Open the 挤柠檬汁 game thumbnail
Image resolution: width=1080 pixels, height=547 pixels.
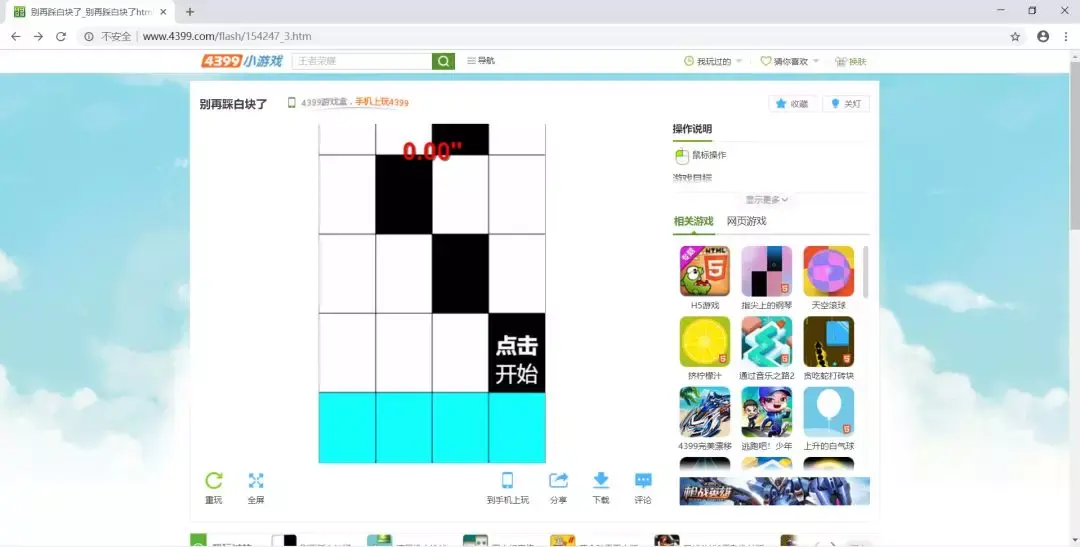tap(705, 342)
